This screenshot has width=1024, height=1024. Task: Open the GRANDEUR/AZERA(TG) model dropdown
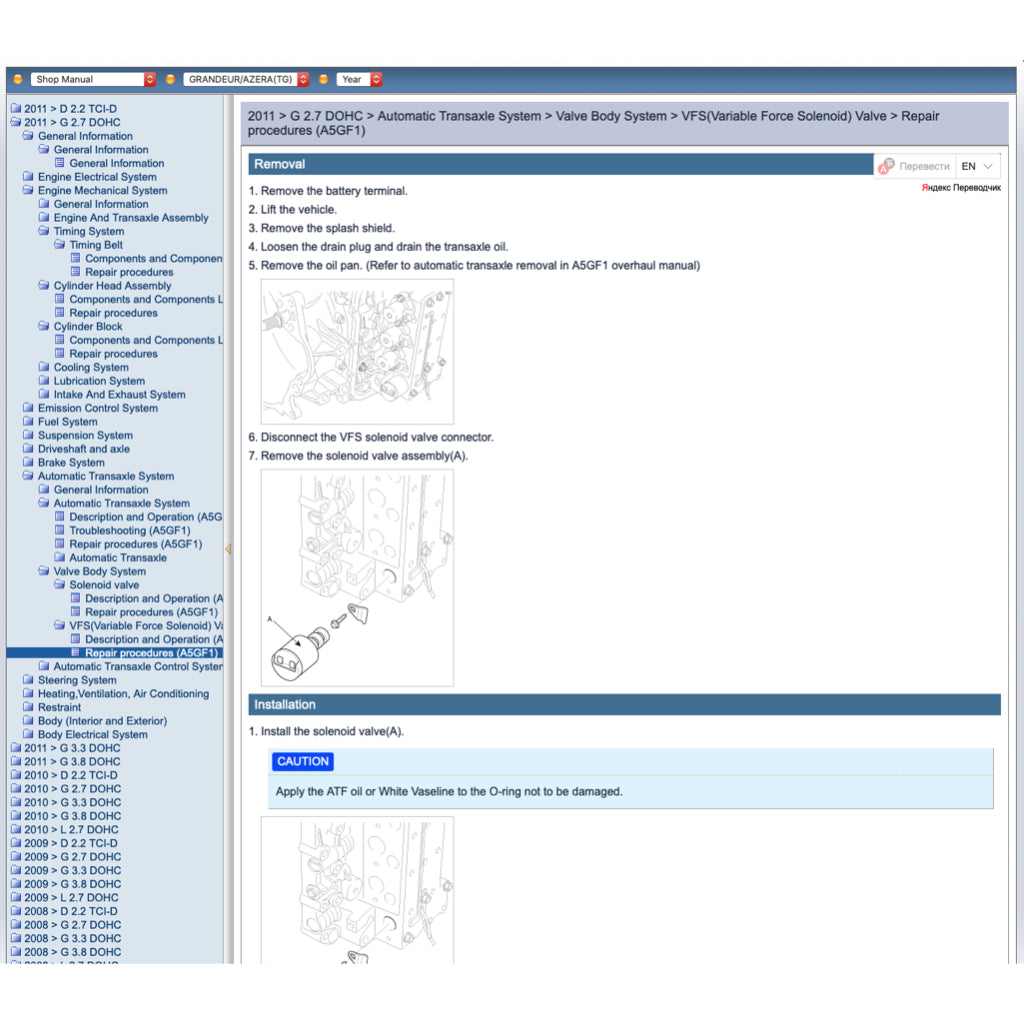pos(246,79)
